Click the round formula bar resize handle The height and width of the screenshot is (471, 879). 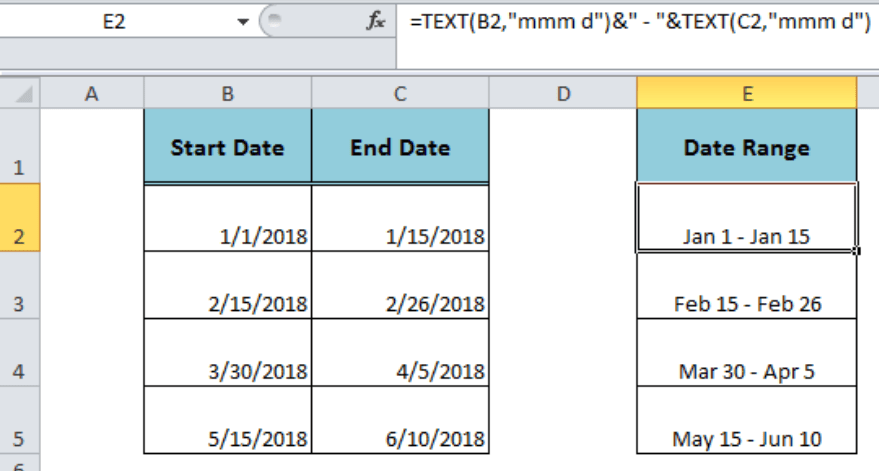click(272, 20)
